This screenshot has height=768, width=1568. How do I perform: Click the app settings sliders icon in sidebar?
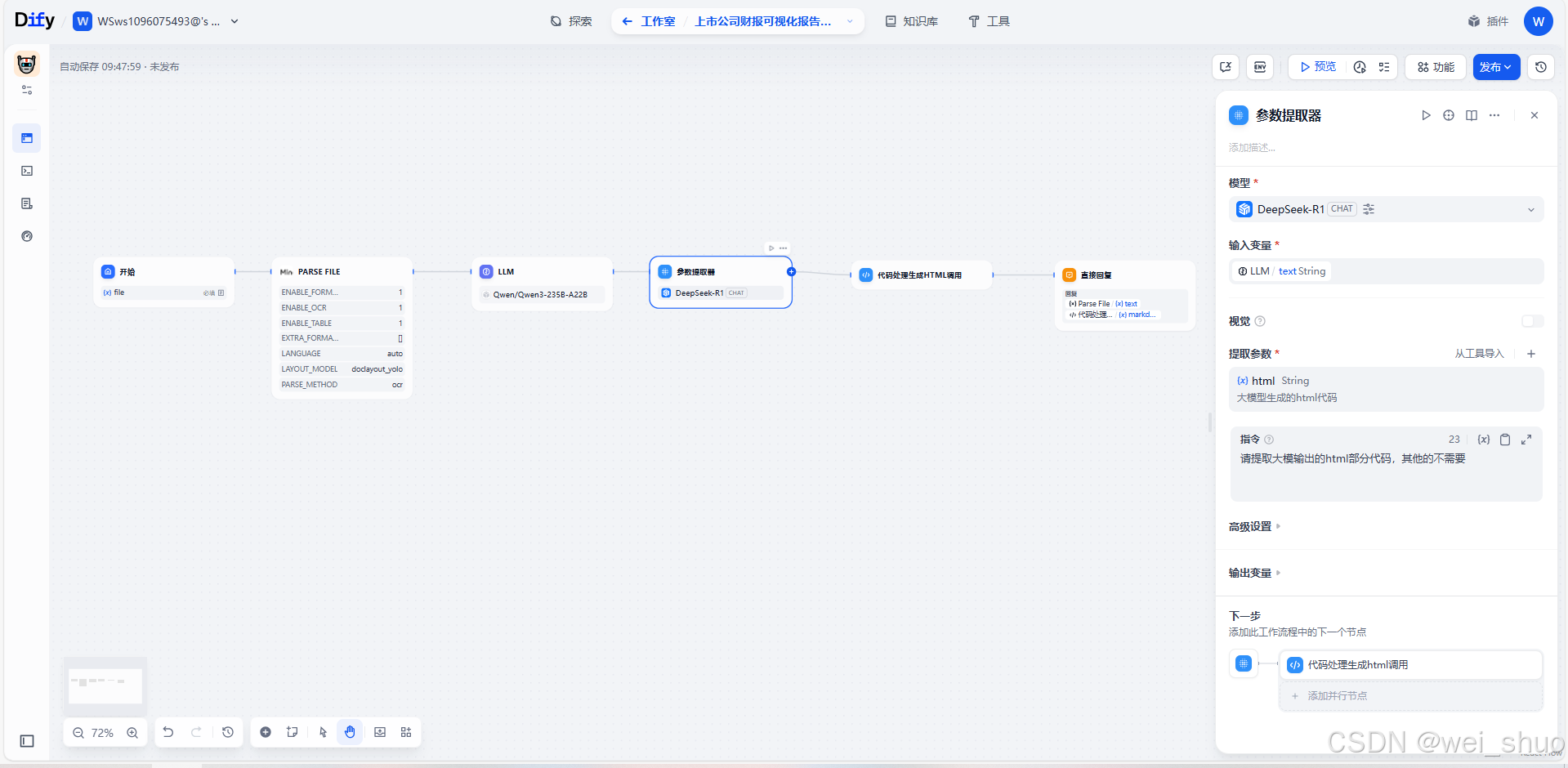(27, 90)
